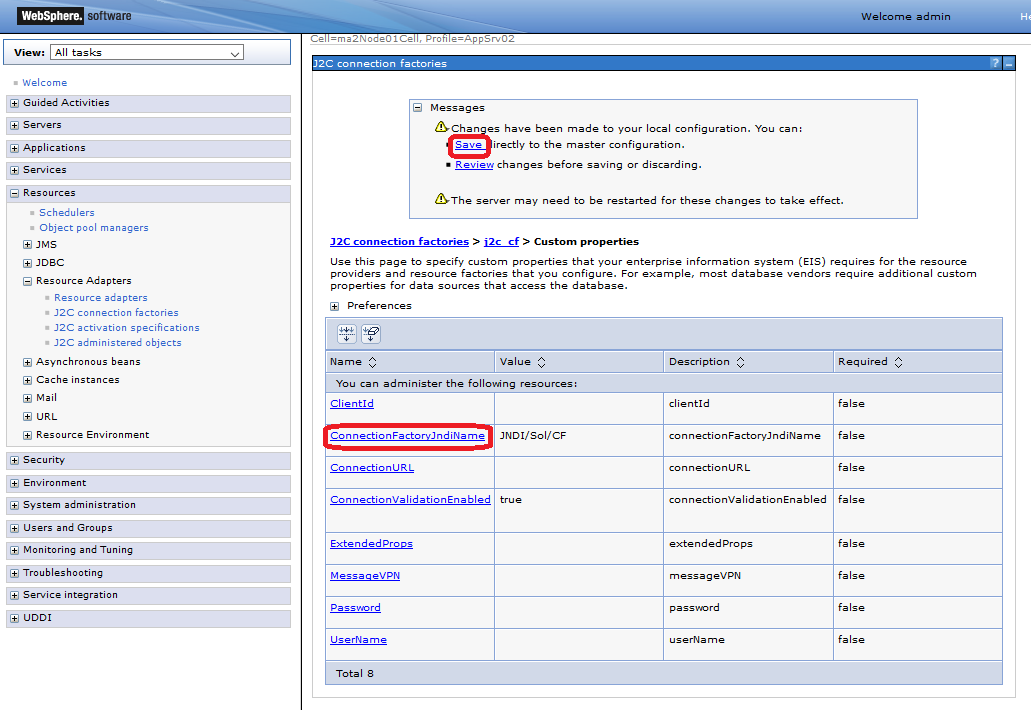Click Save link to master configuration
Screen dimensions: 1031x710
[468, 145]
